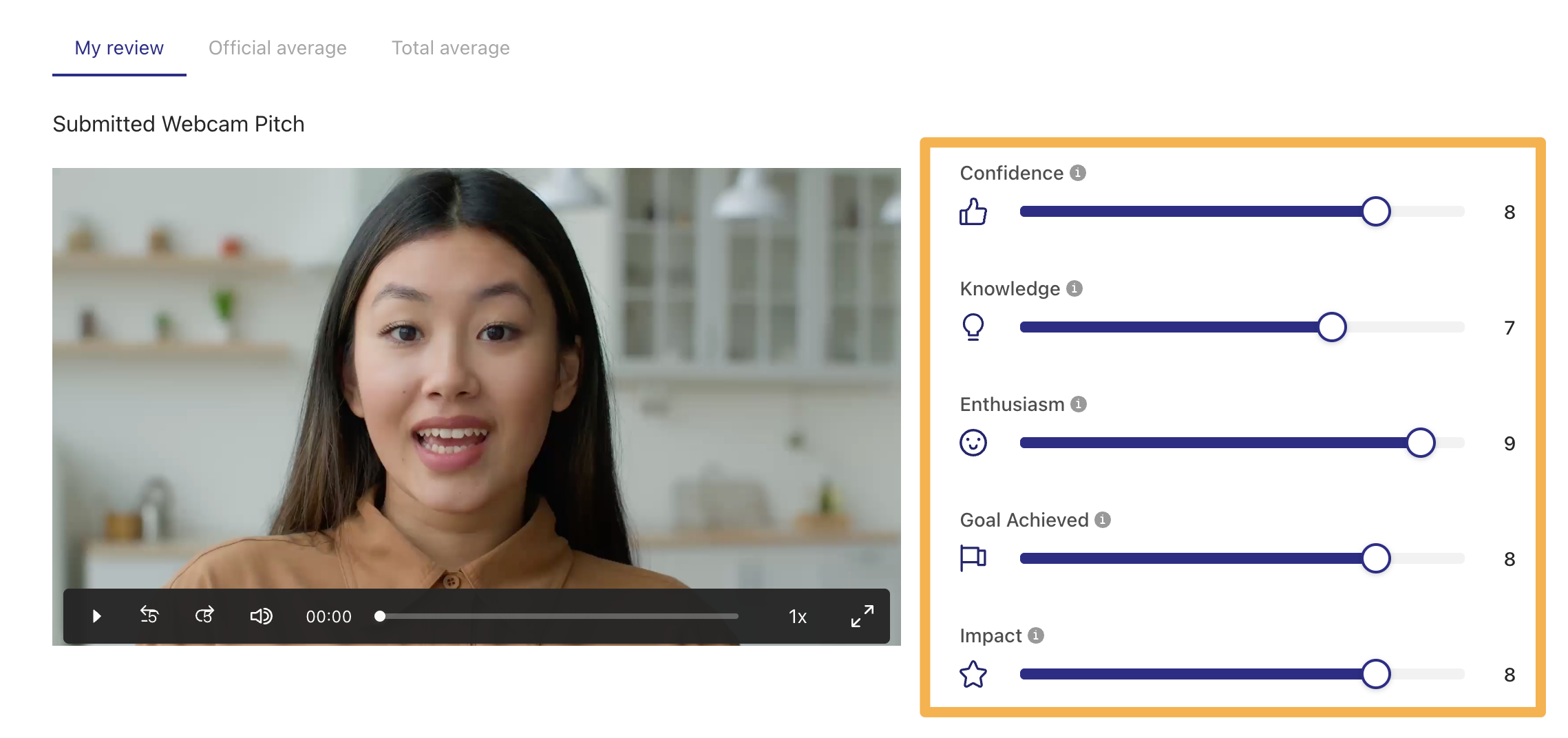
Task: Open the Total average tab
Action: tap(450, 48)
